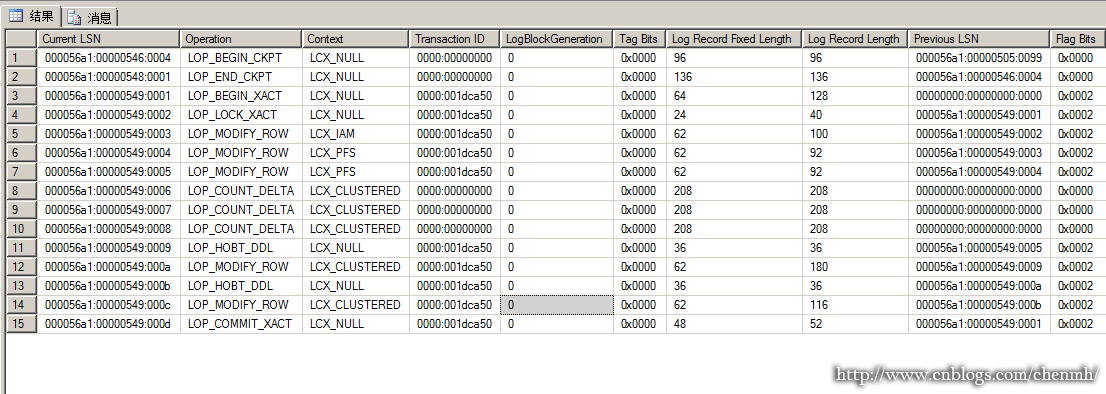1106x394 pixels.
Task: Switch to the 结果 results tab
Action: tap(31, 16)
